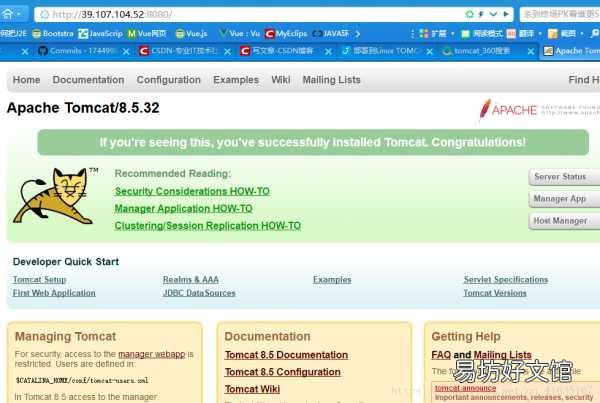Open the Vue bookmark with M icon

[147, 34]
